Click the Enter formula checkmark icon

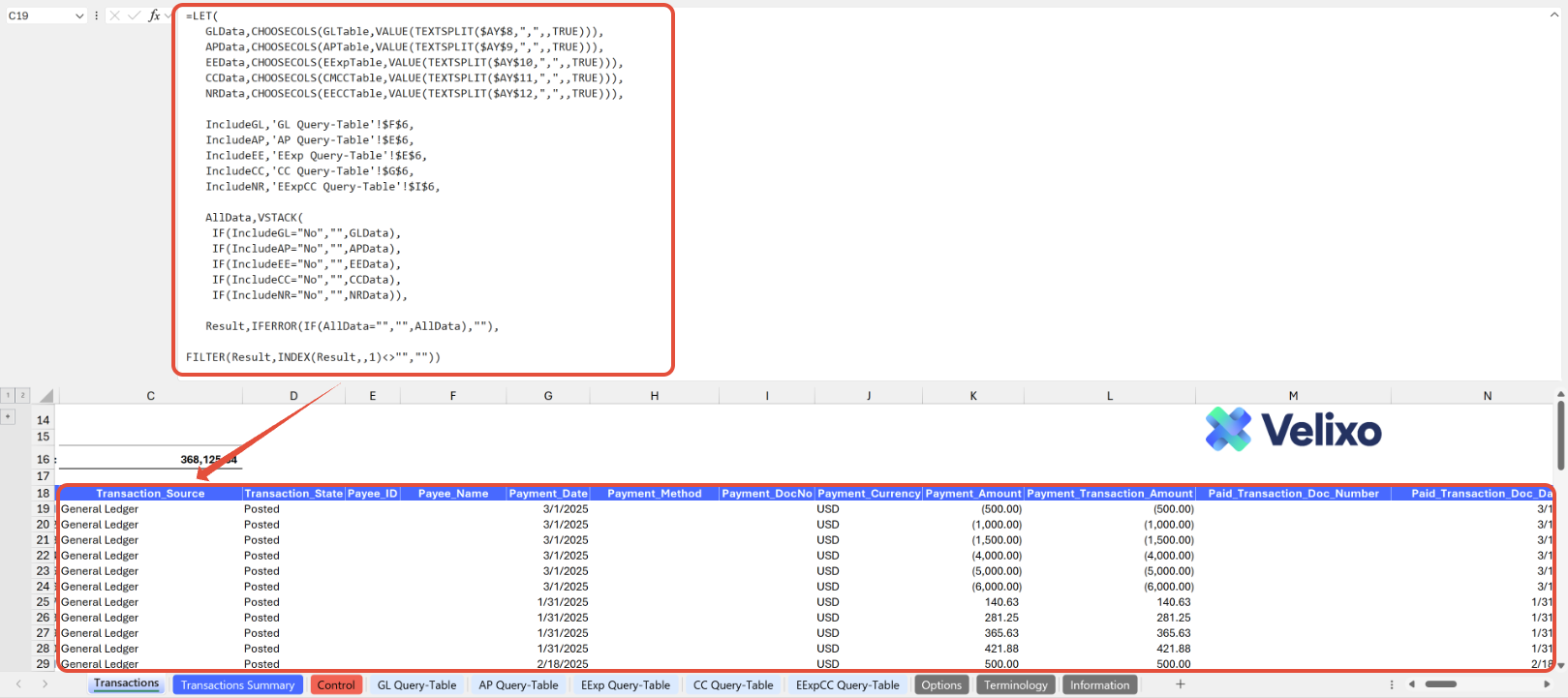point(134,15)
